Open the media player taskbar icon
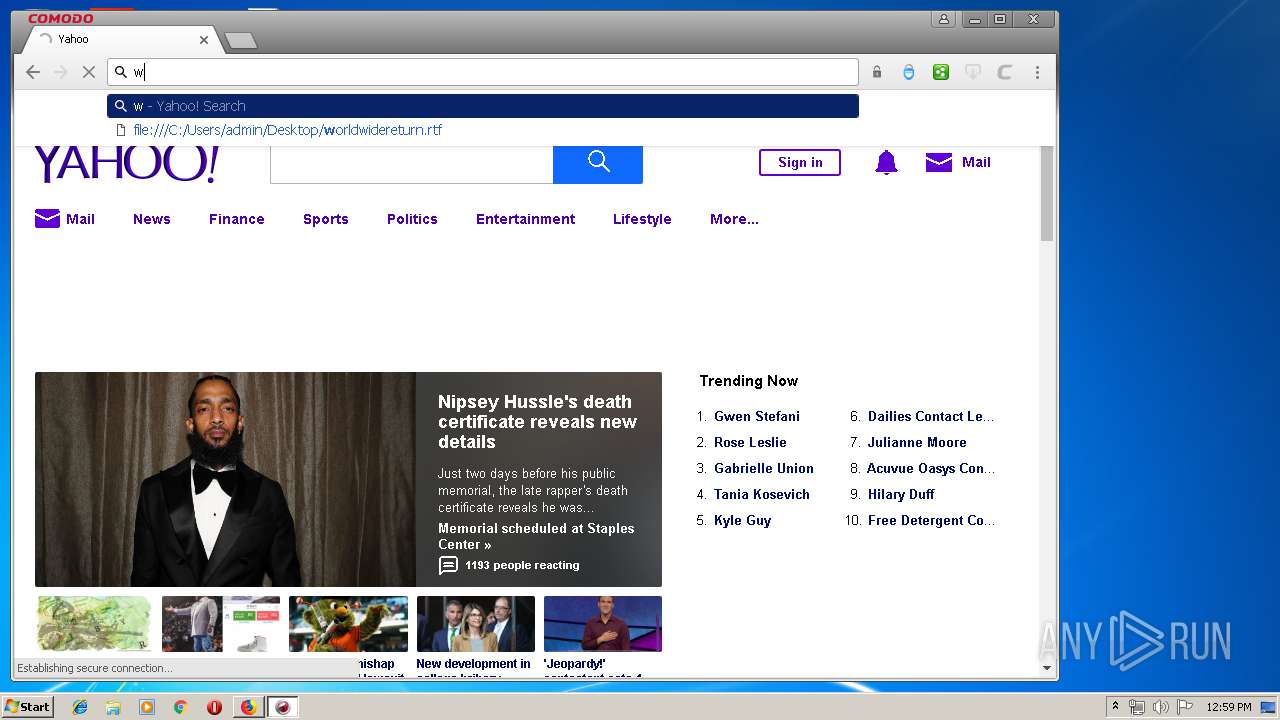Viewport: 1280px width, 720px height. [x=147, y=707]
